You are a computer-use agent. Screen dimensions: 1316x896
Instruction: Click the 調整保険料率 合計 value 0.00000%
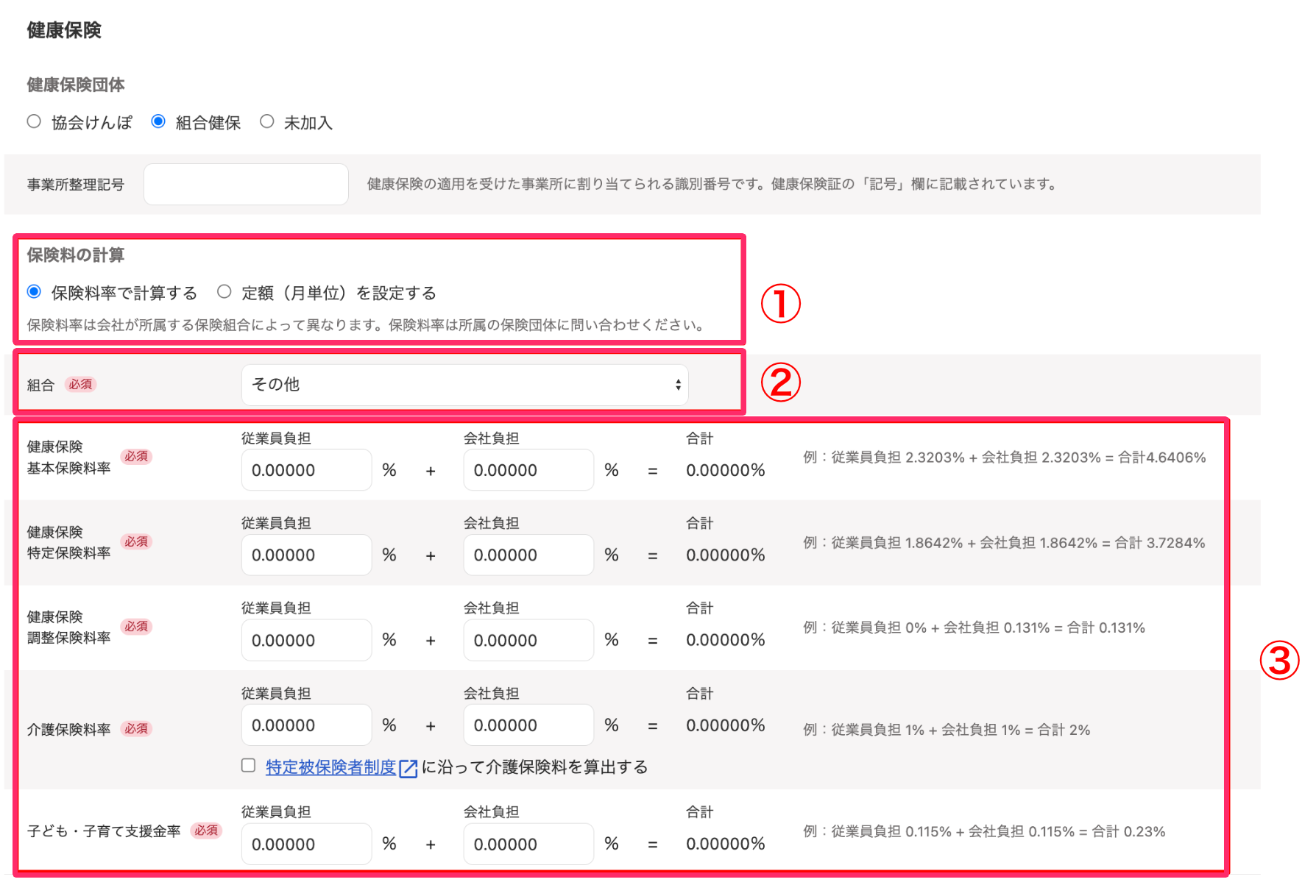pyautogui.click(x=726, y=640)
